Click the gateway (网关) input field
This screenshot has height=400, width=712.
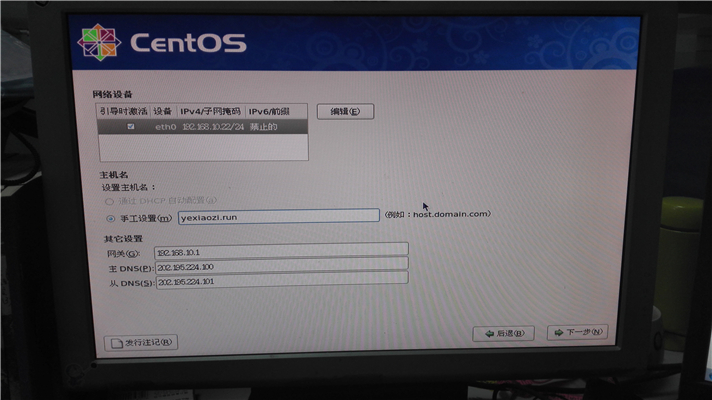(x=281, y=251)
